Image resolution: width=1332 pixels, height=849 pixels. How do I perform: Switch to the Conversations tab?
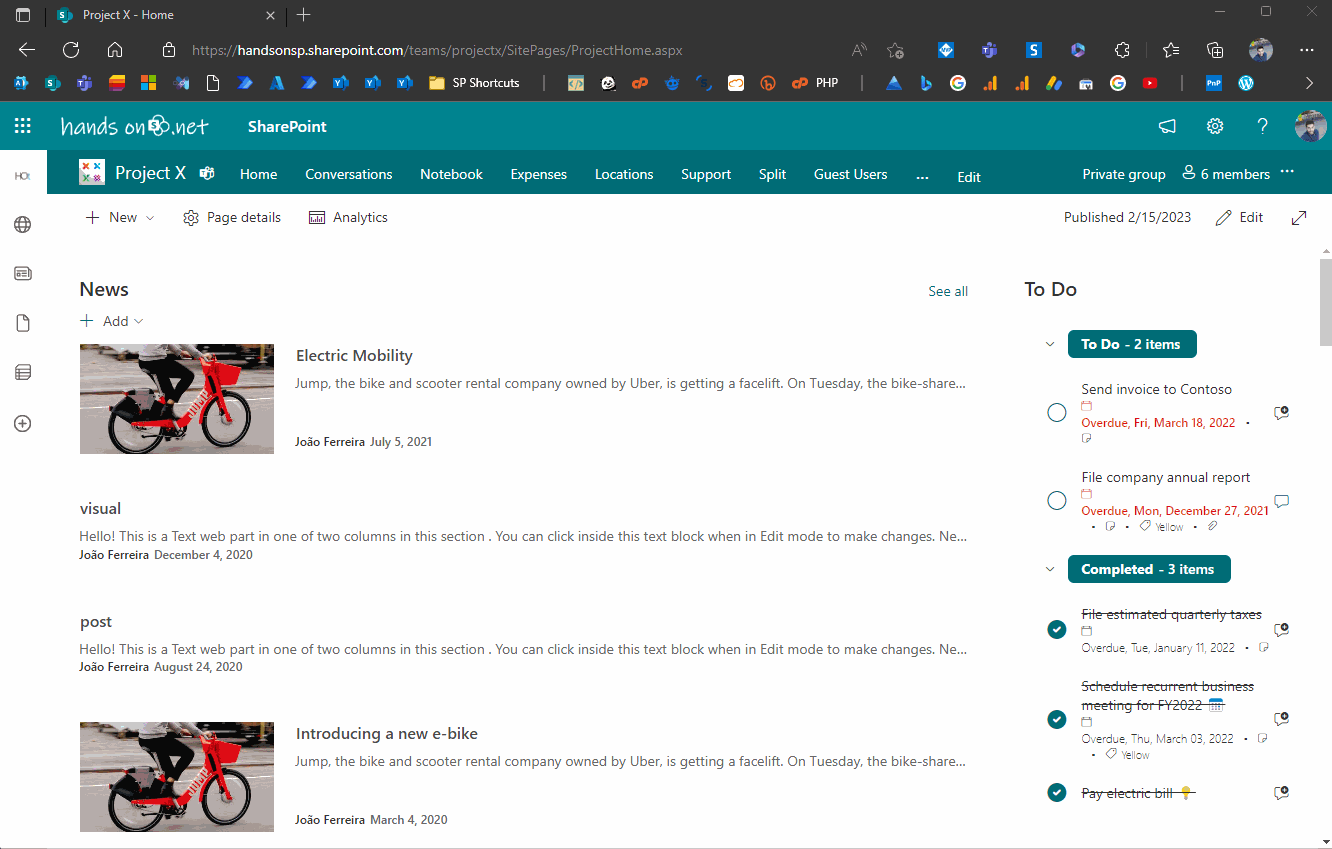click(348, 173)
